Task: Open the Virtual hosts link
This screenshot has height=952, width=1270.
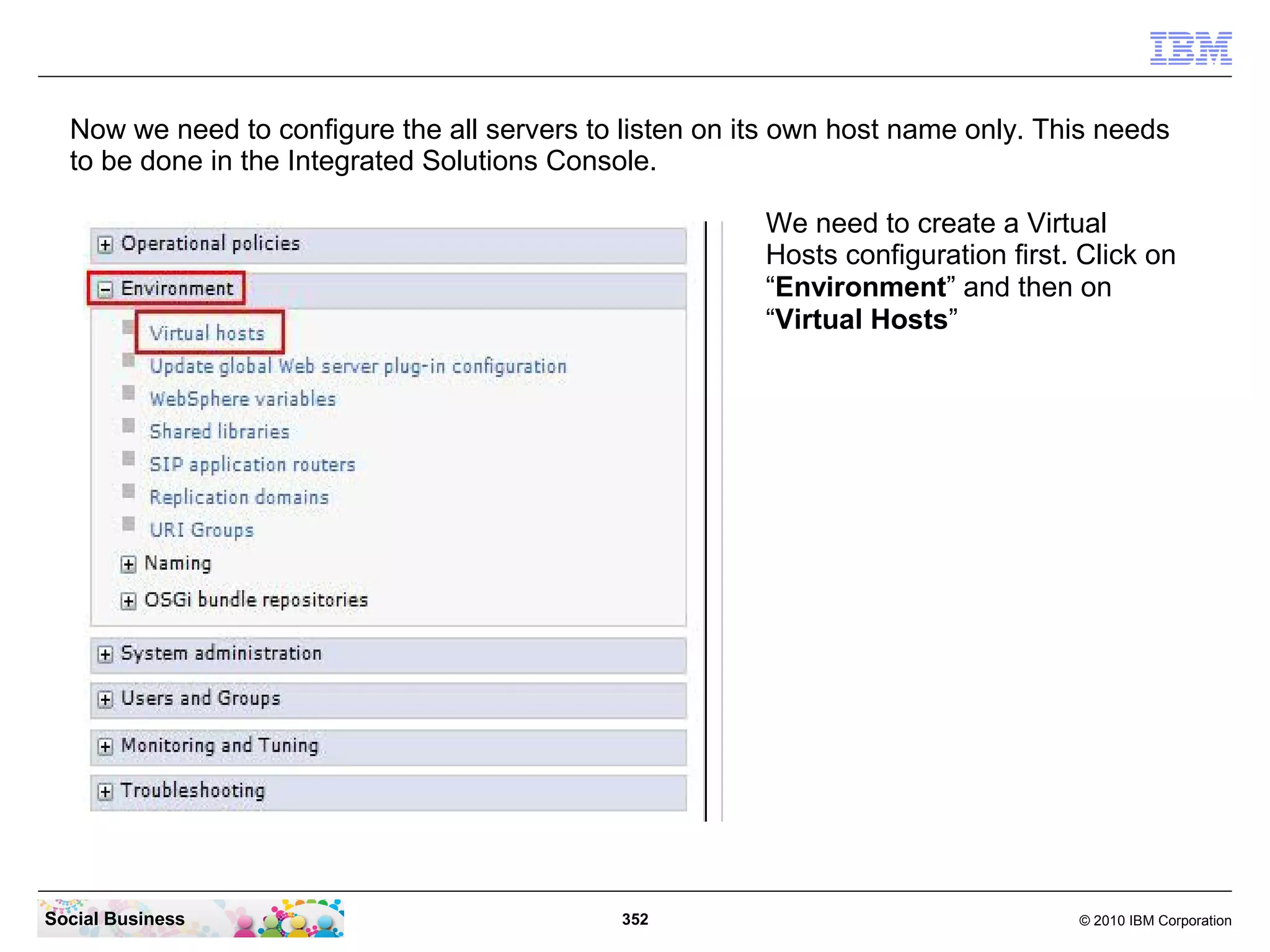Action: click(207, 333)
